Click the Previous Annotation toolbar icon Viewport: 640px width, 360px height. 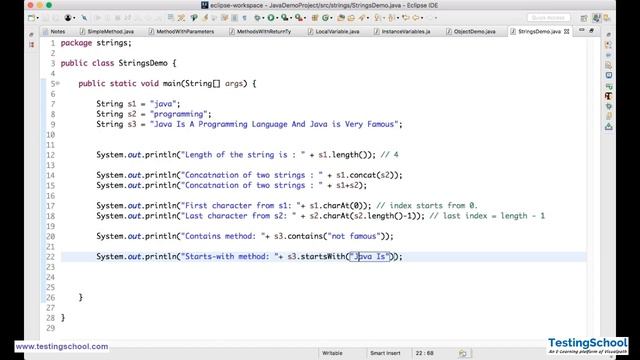(x=391, y=18)
